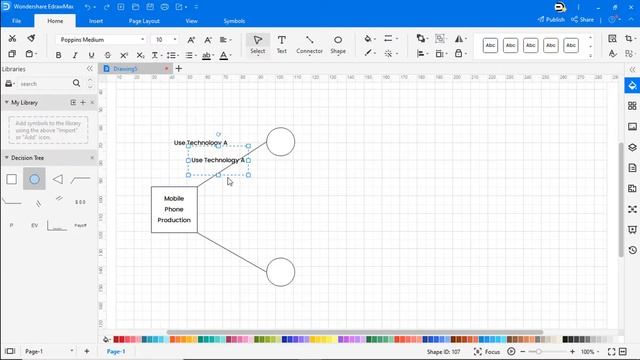Choose the Select pointer tool
This screenshot has width=640, height=360.
(258, 44)
